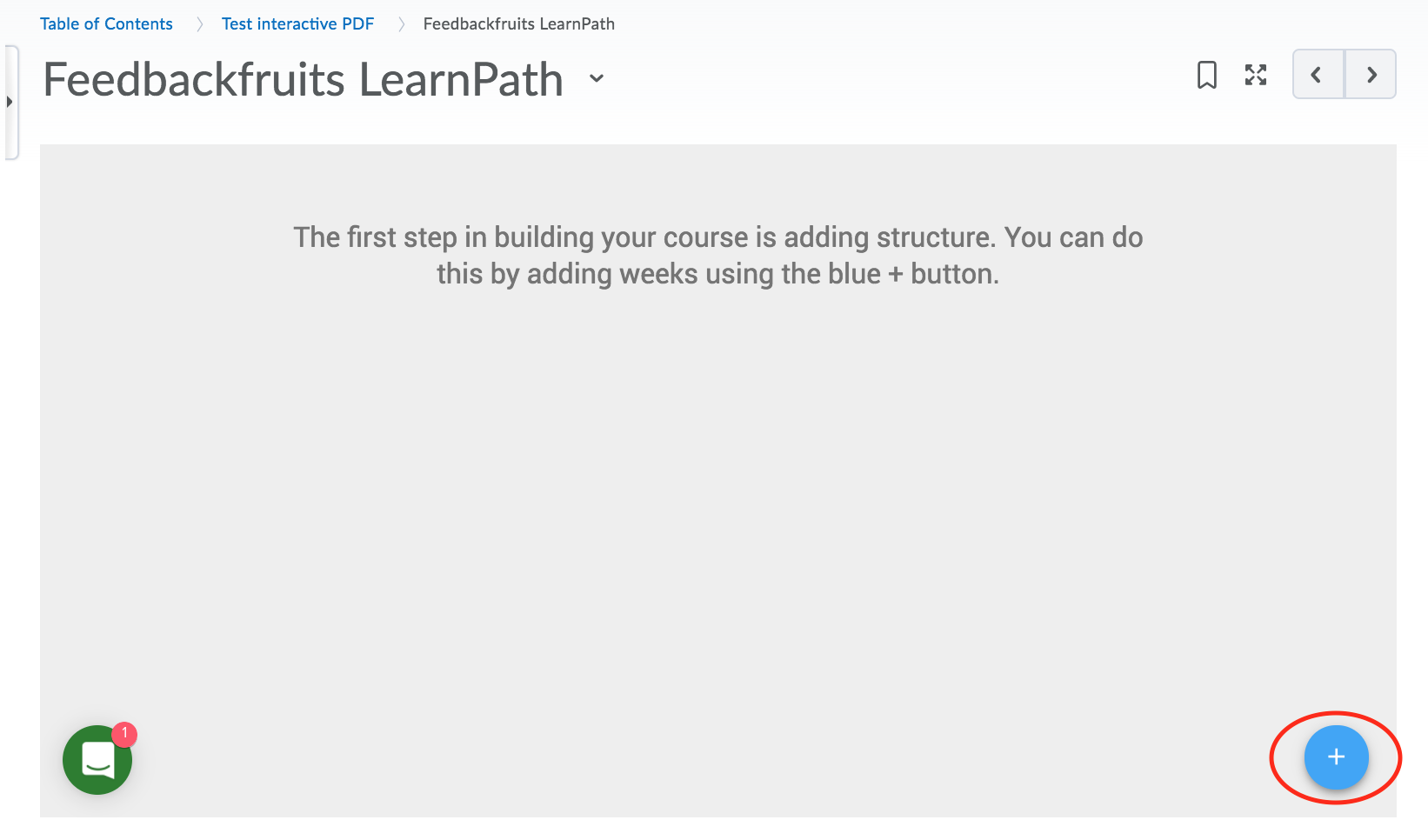
Task: Click the red notification badge on chat
Action: pyautogui.click(x=125, y=733)
